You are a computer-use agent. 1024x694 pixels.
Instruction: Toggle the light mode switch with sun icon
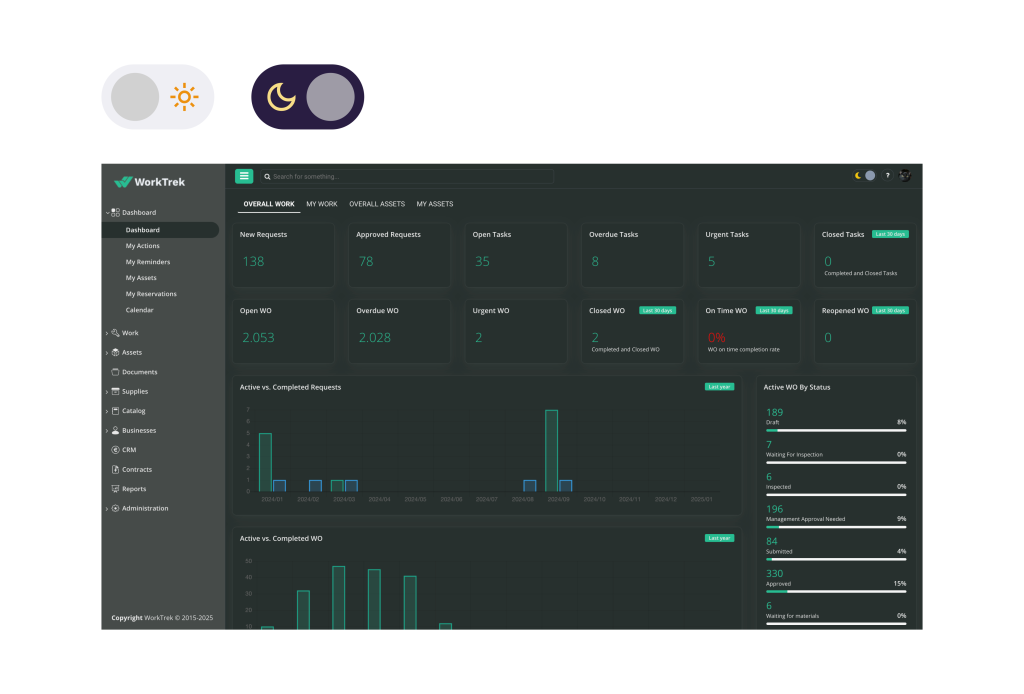pos(158,96)
